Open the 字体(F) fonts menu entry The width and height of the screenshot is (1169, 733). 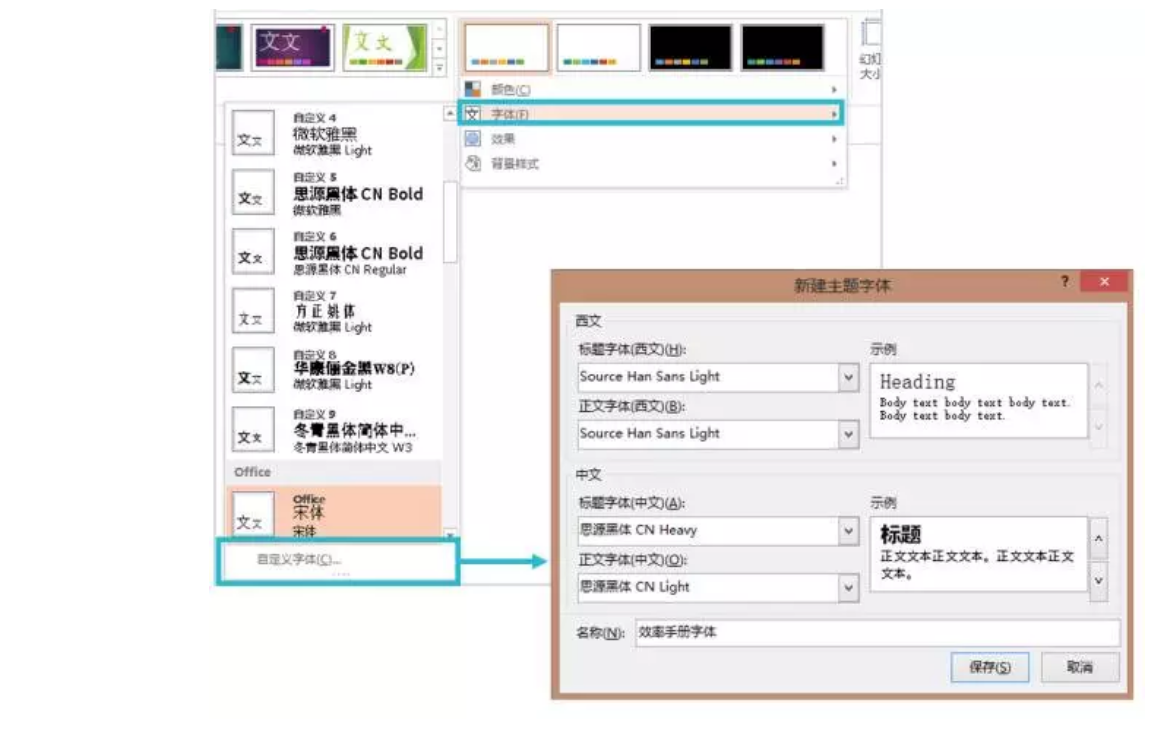[x=651, y=114]
